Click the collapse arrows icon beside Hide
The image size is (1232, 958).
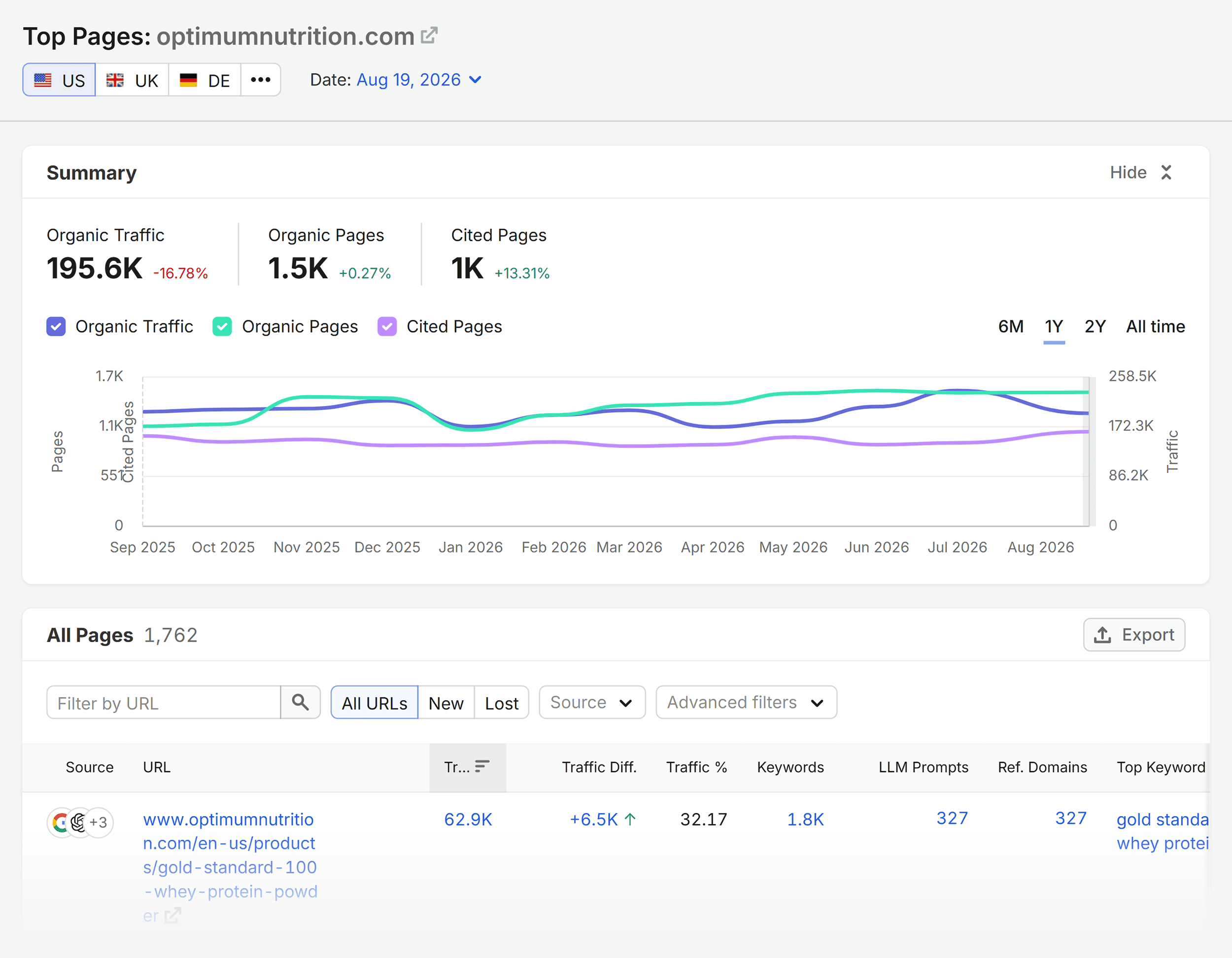(1166, 172)
